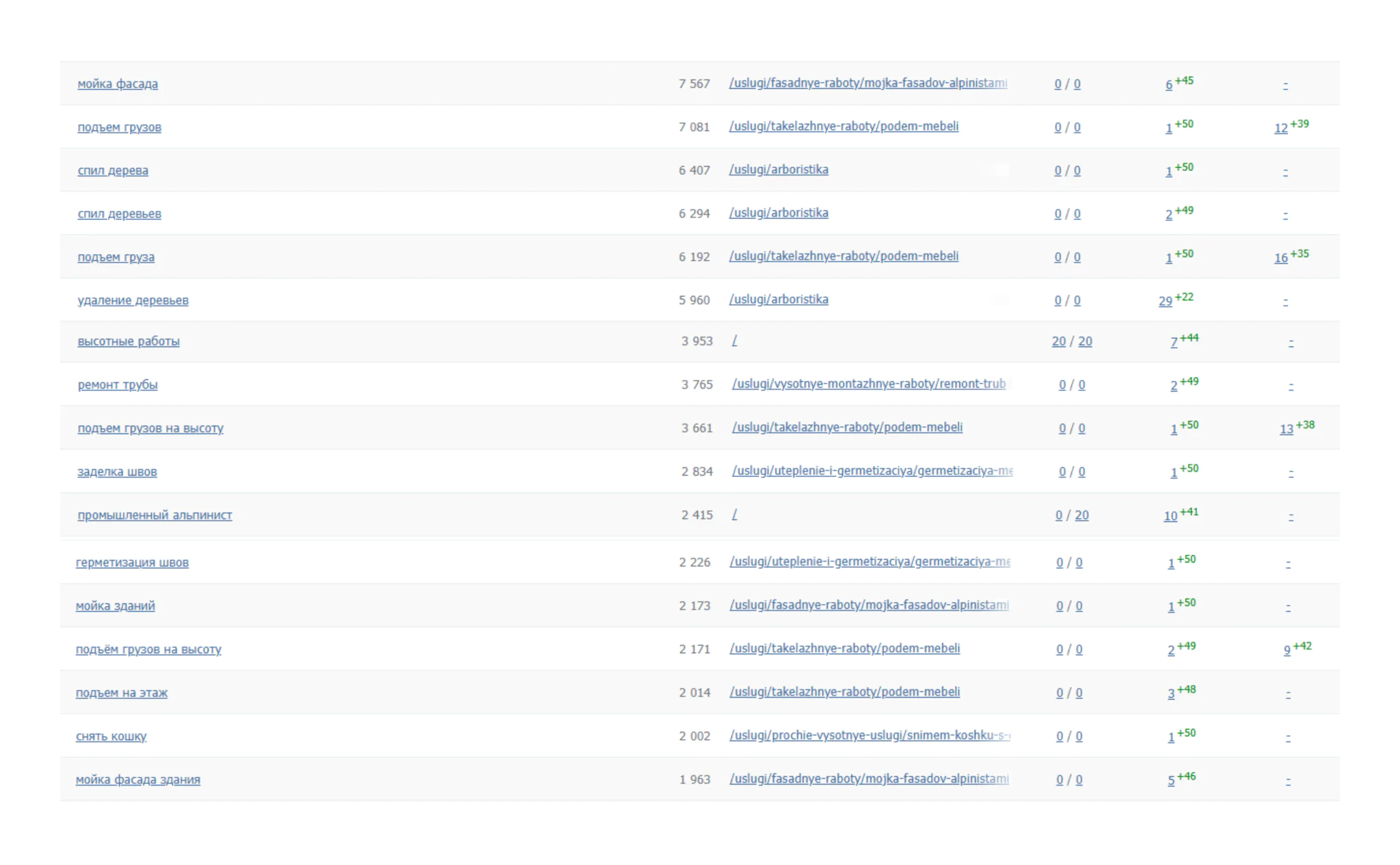
Task: Open URL link in 'мойка фасада' row
Action: 868,83
